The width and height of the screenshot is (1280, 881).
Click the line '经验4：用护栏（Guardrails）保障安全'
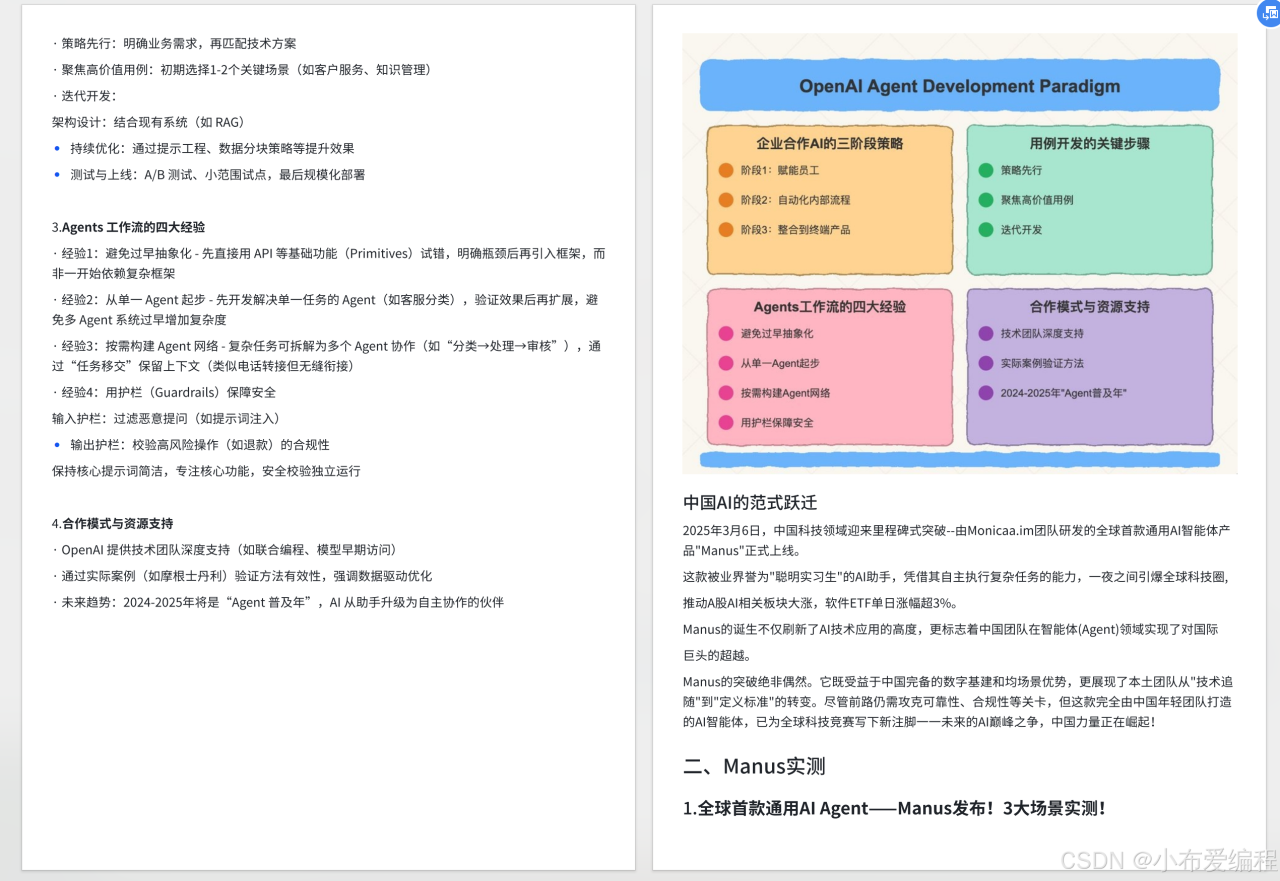(x=164, y=392)
